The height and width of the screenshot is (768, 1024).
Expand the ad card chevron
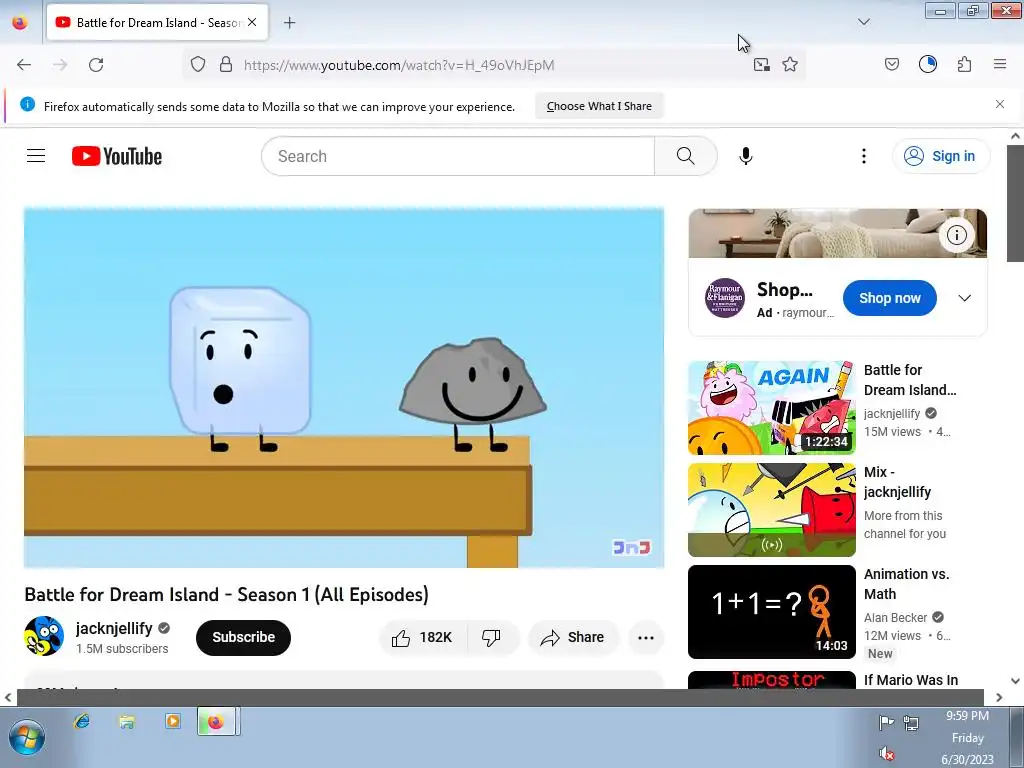tap(965, 298)
